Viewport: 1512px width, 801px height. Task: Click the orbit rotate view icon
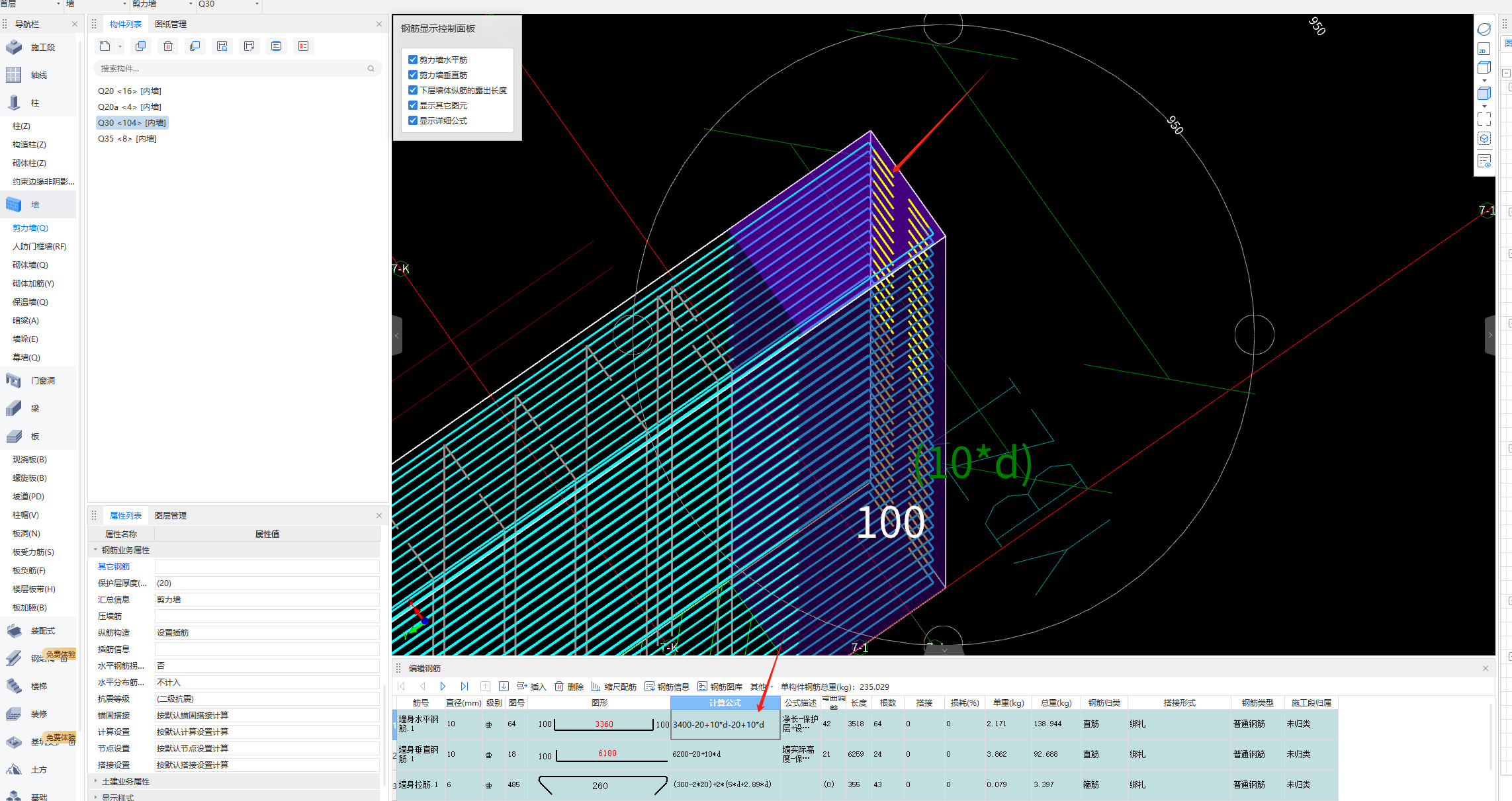(x=1484, y=29)
